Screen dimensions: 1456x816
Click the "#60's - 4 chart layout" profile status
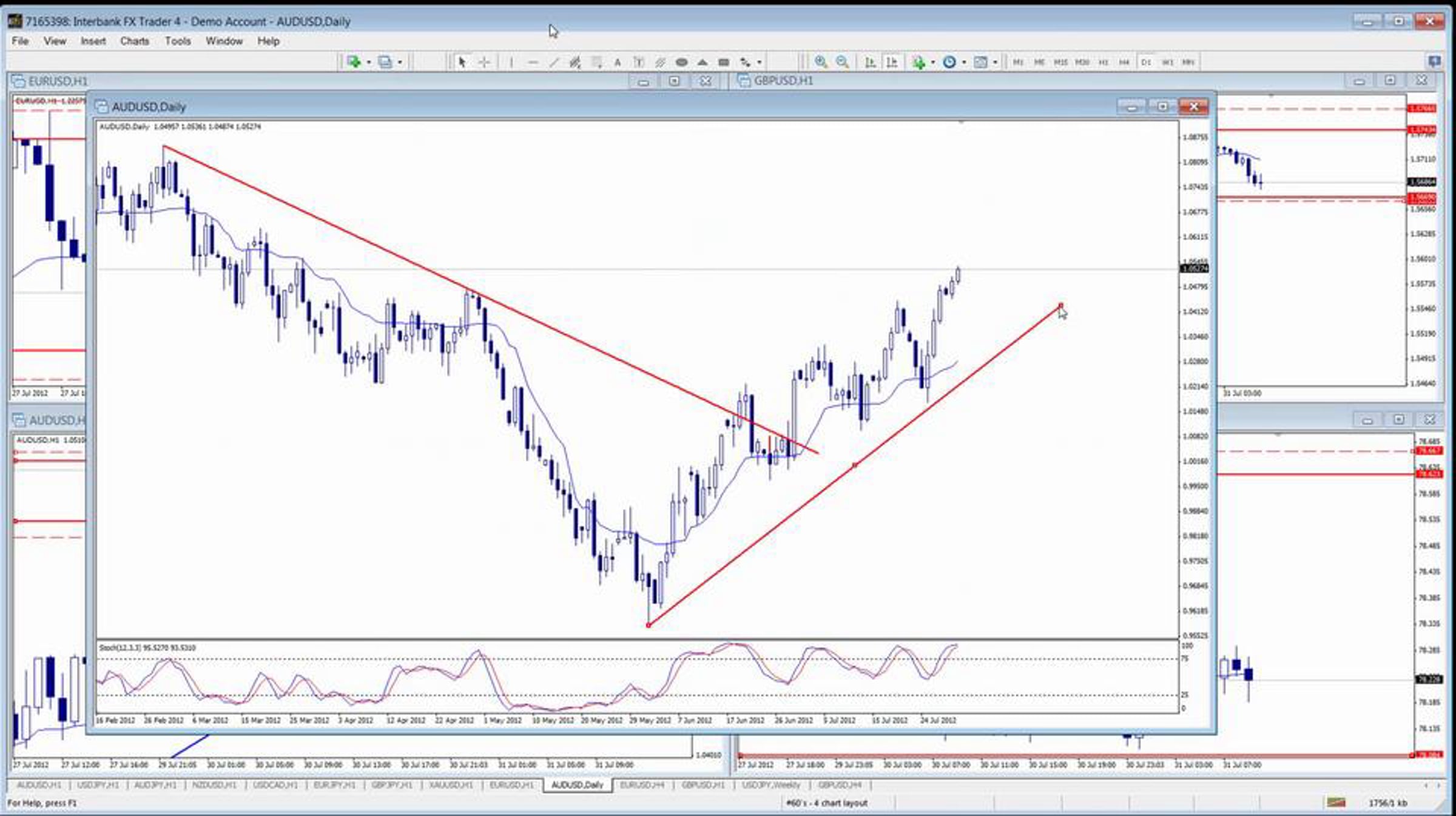(x=827, y=803)
